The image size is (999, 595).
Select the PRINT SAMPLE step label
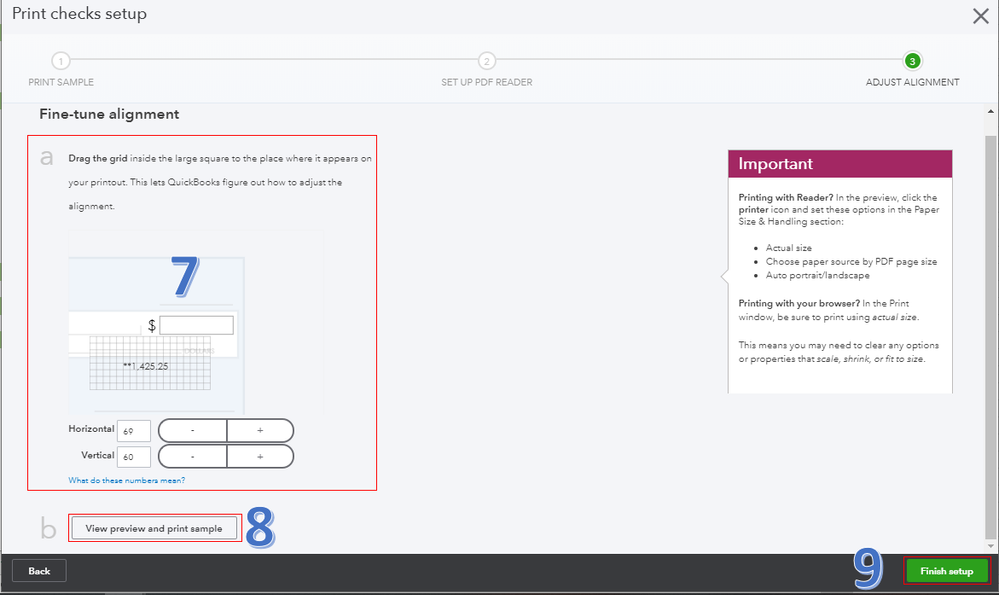pos(61,82)
